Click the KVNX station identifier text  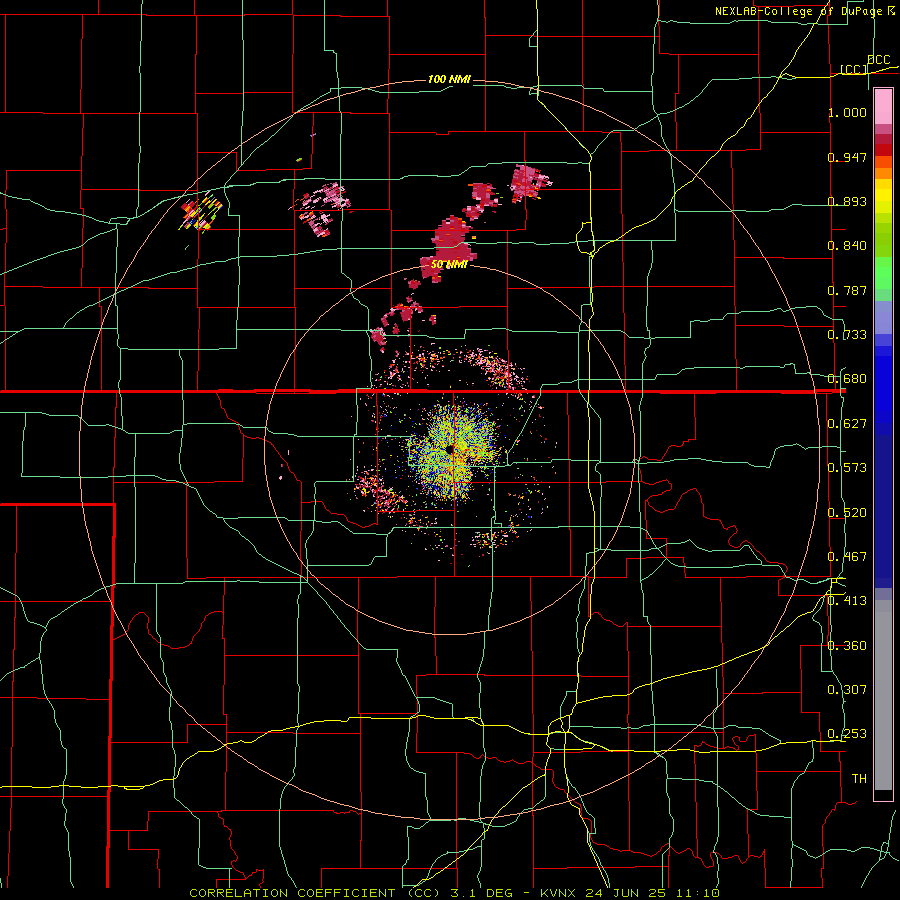click(x=560, y=893)
